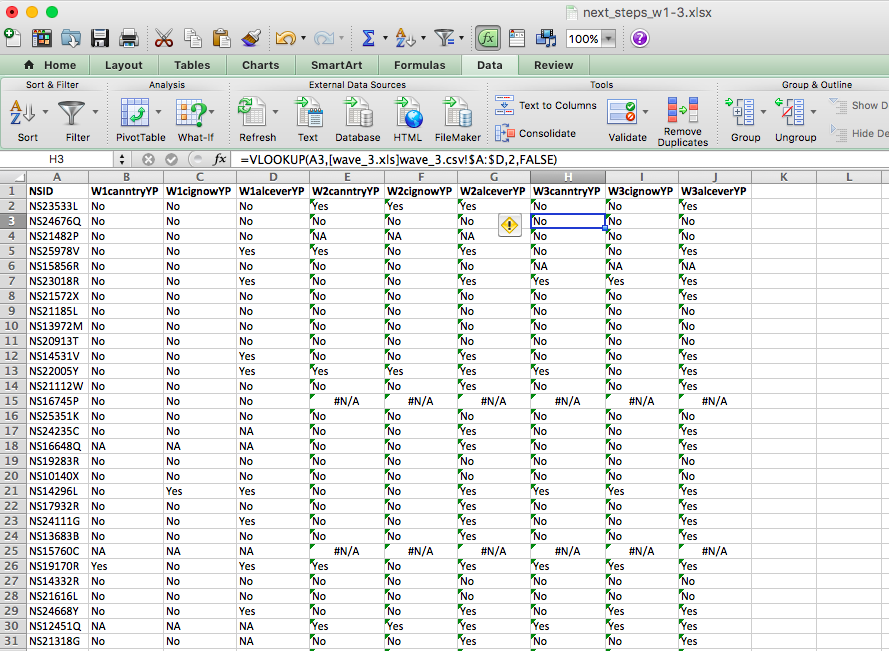Import data from HTML source
Screen dimensions: 889x651
point(407,118)
